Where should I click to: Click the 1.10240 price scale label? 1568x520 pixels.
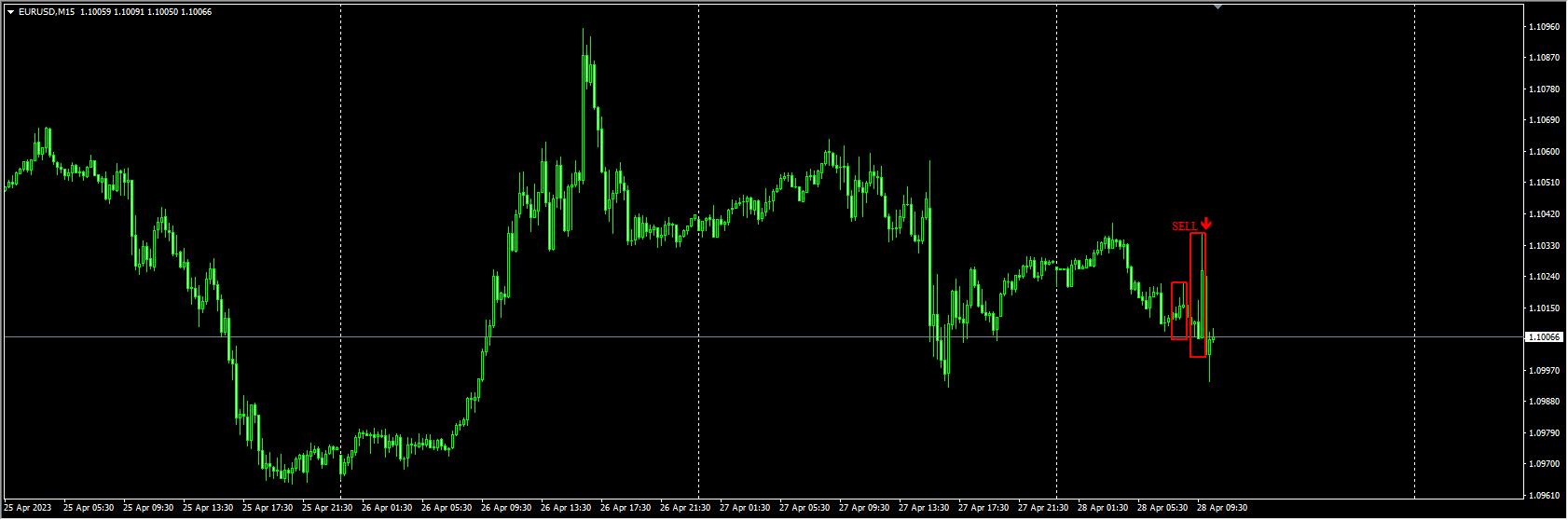click(1545, 277)
